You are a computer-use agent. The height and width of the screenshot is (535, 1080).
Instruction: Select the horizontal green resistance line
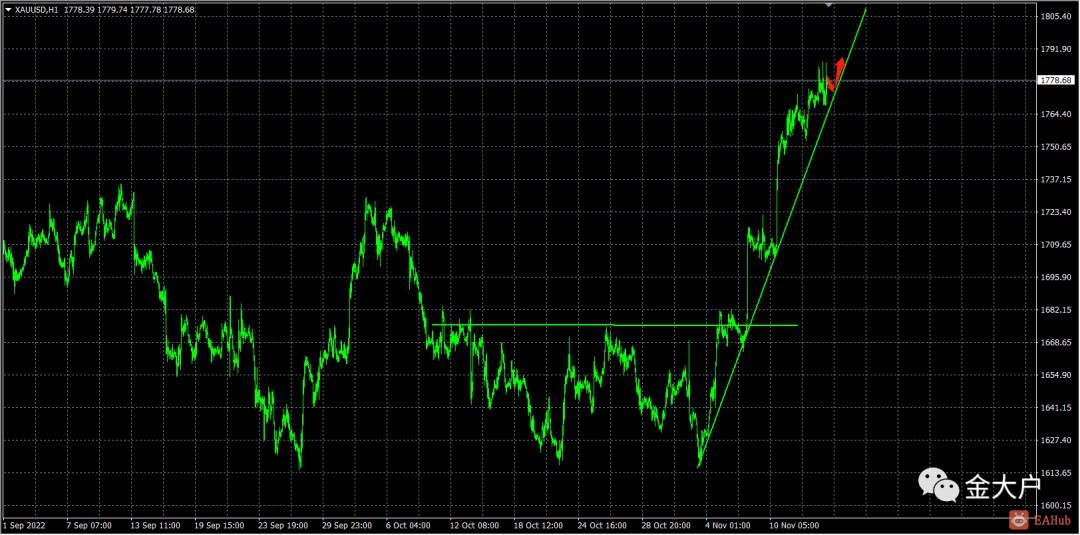tap(614, 325)
